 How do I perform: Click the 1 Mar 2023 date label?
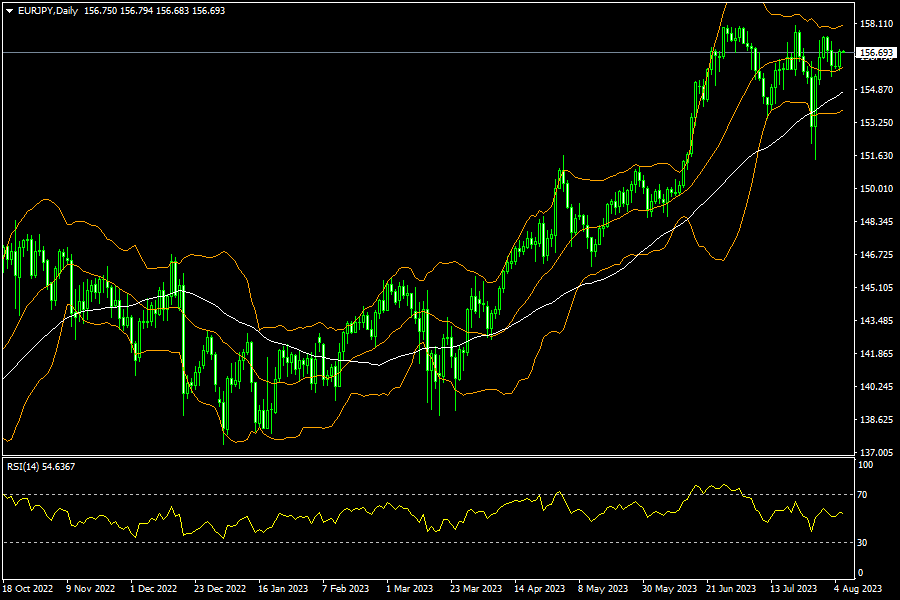[409, 589]
